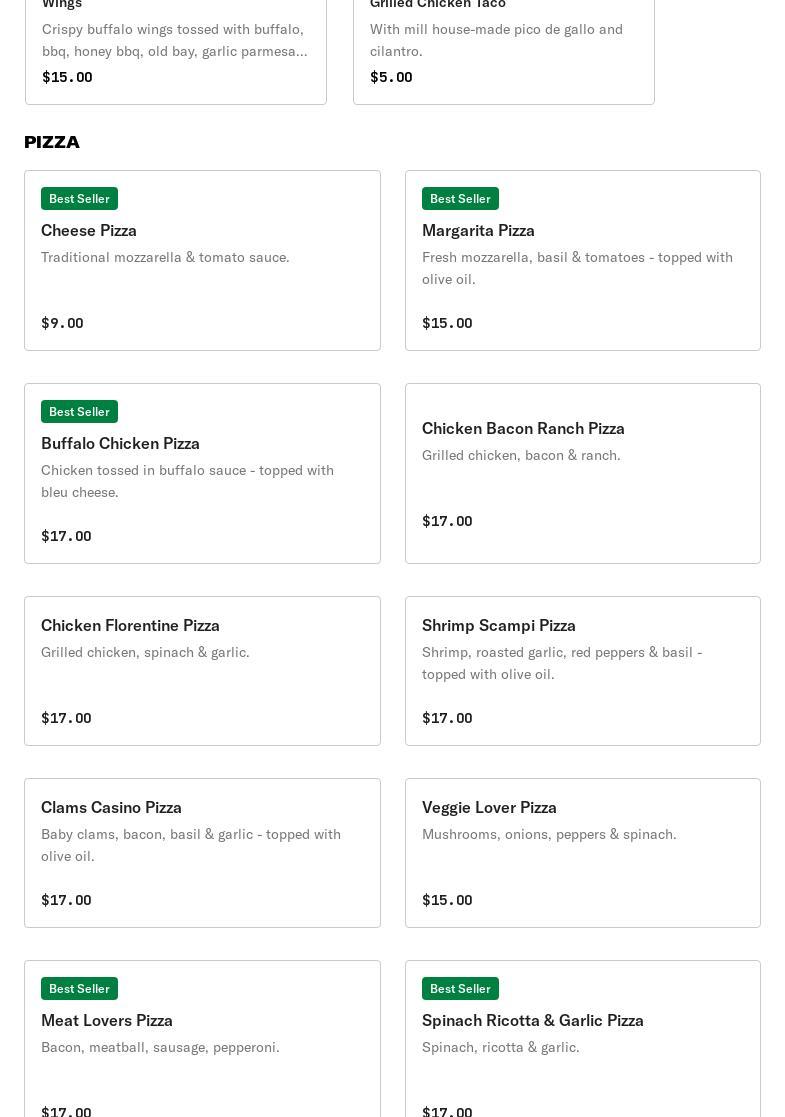The image size is (785, 1117).
Task: Click Spinach Ricotta & Garlic Pizza's Best Seller badge
Action: tap(460, 989)
